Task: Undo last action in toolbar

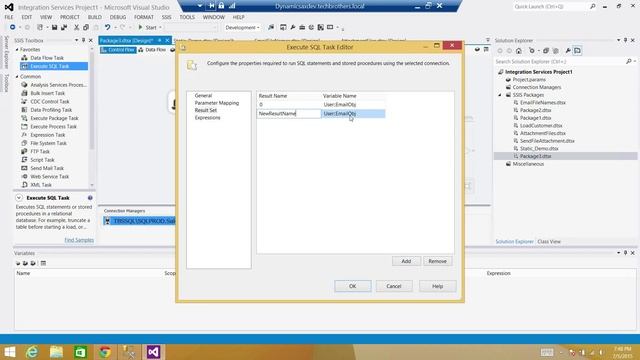Action: 107,27
